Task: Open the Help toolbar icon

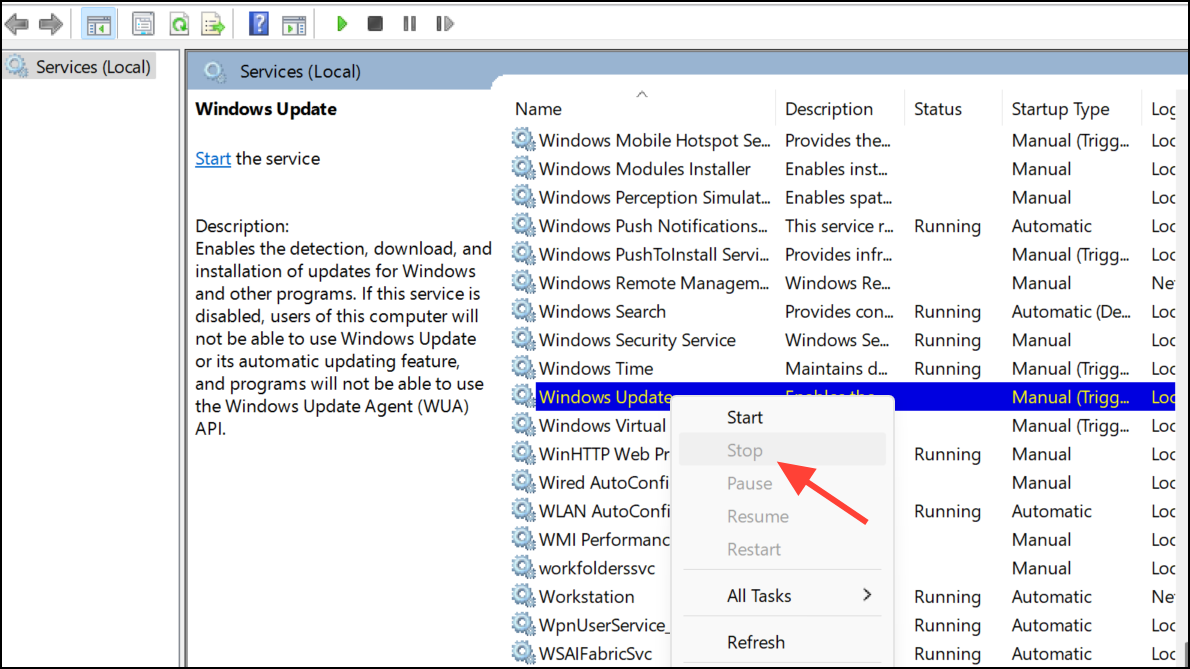Action: click(x=259, y=24)
